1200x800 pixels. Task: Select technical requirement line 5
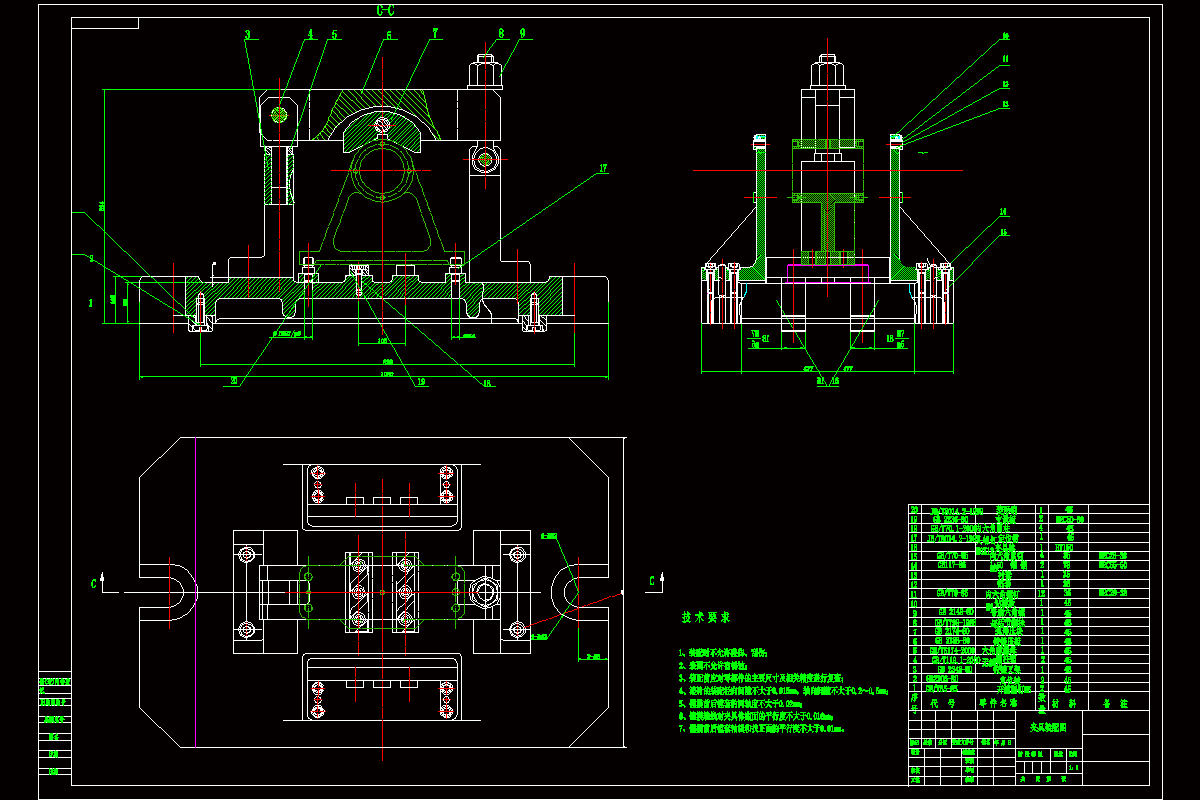740,704
